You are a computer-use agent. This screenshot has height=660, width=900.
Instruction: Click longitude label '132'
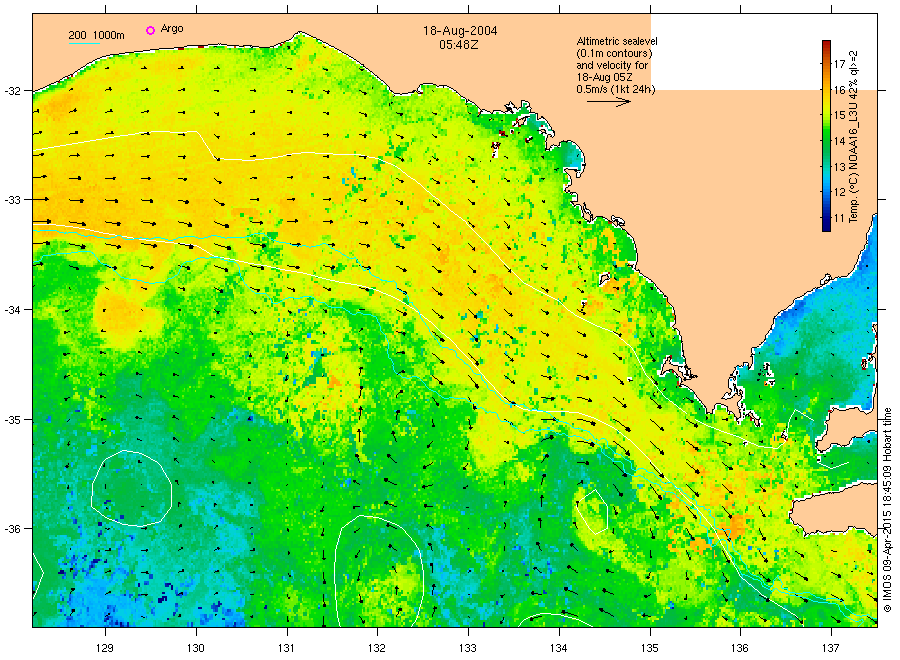pyautogui.click(x=377, y=648)
